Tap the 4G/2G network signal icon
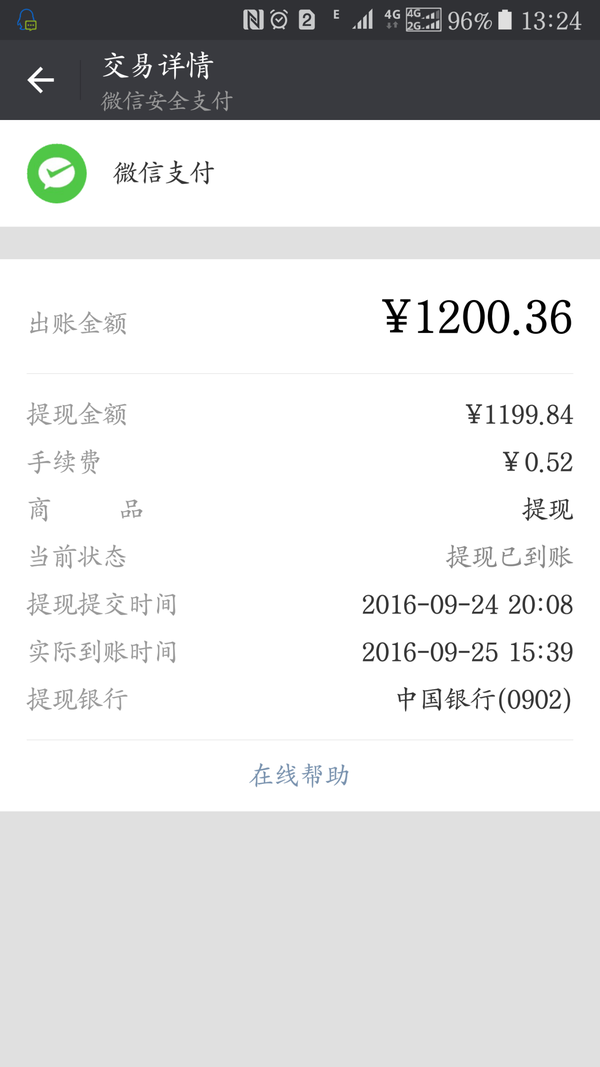 [424, 19]
